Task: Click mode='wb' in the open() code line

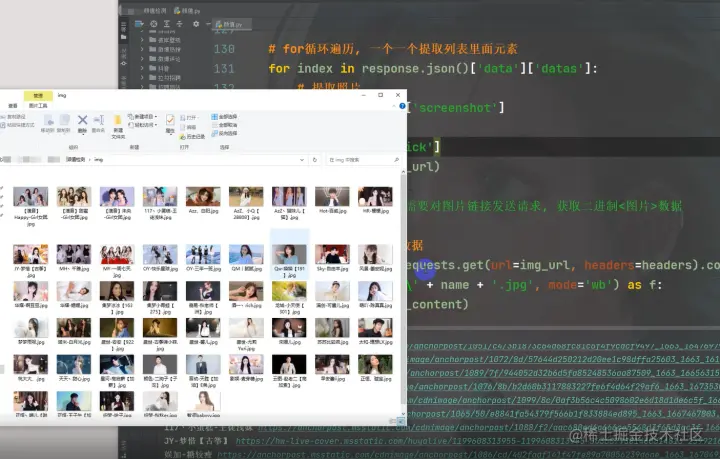Action: [579, 285]
